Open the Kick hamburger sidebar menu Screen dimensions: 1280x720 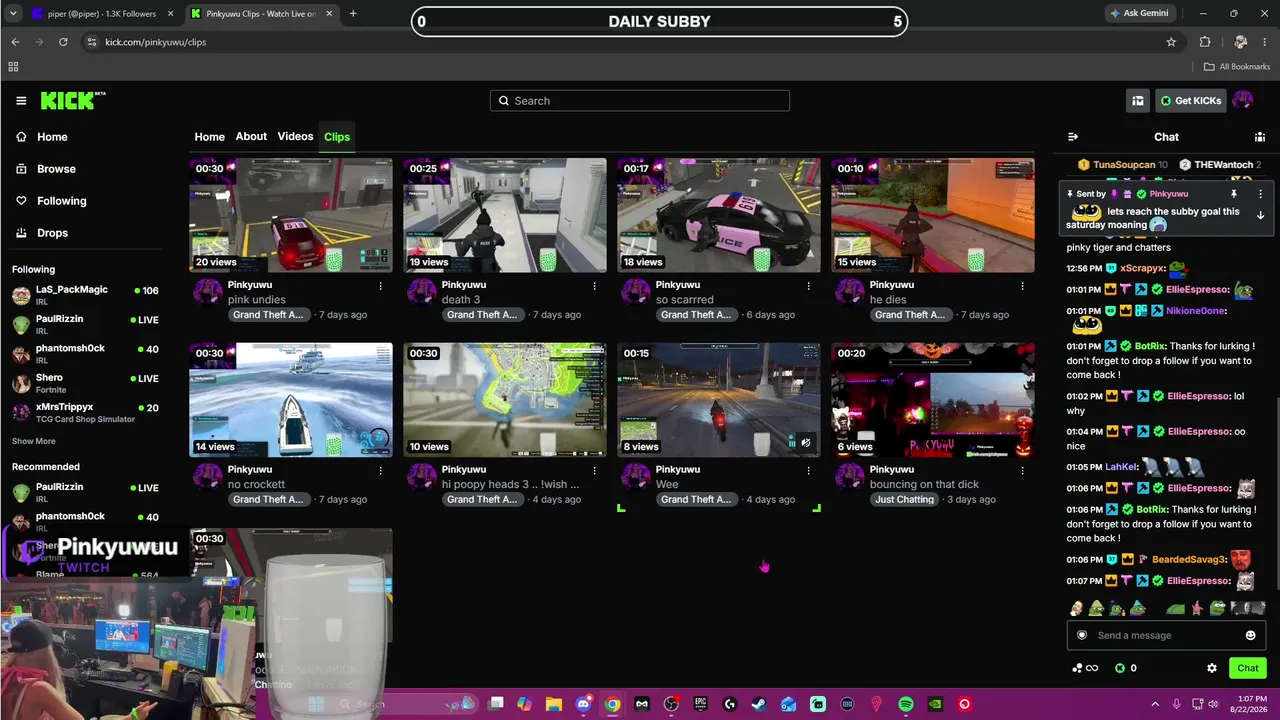point(21,101)
